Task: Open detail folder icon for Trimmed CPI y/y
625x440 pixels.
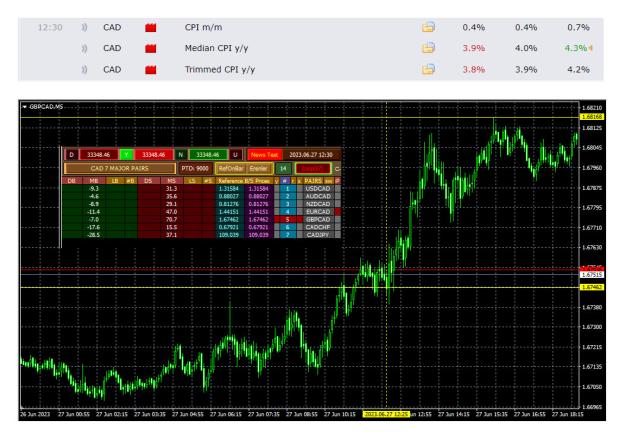Action: [x=428, y=69]
